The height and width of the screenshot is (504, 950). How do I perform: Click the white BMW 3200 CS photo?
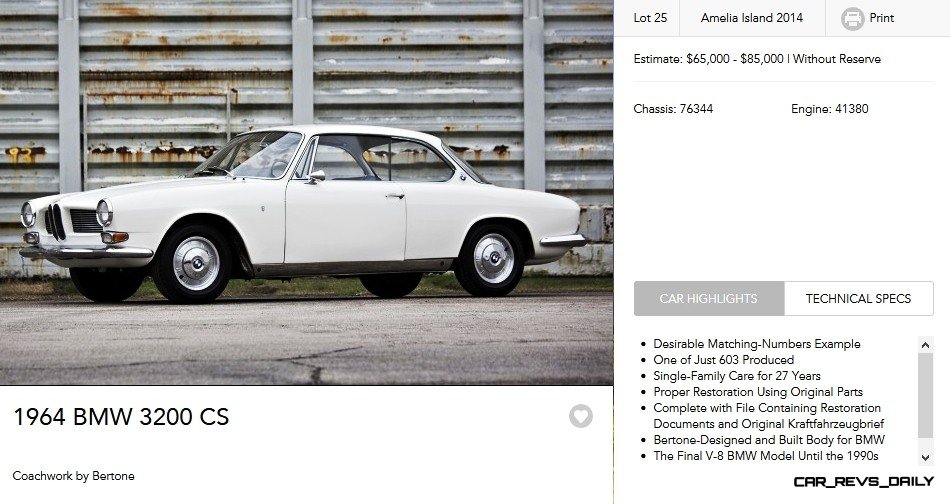(307, 192)
